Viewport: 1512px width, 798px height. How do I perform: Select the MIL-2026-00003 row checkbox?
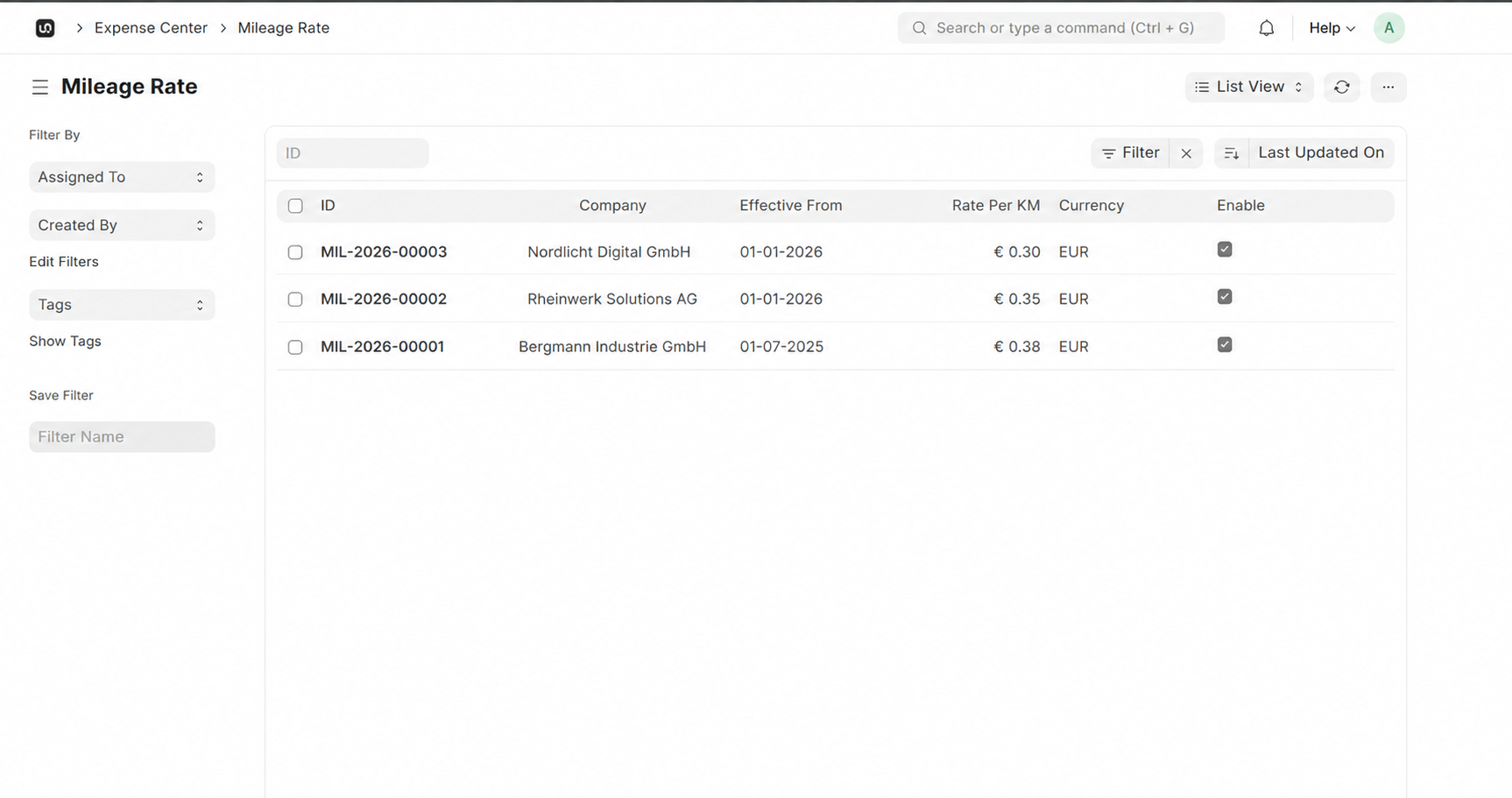(295, 252)
